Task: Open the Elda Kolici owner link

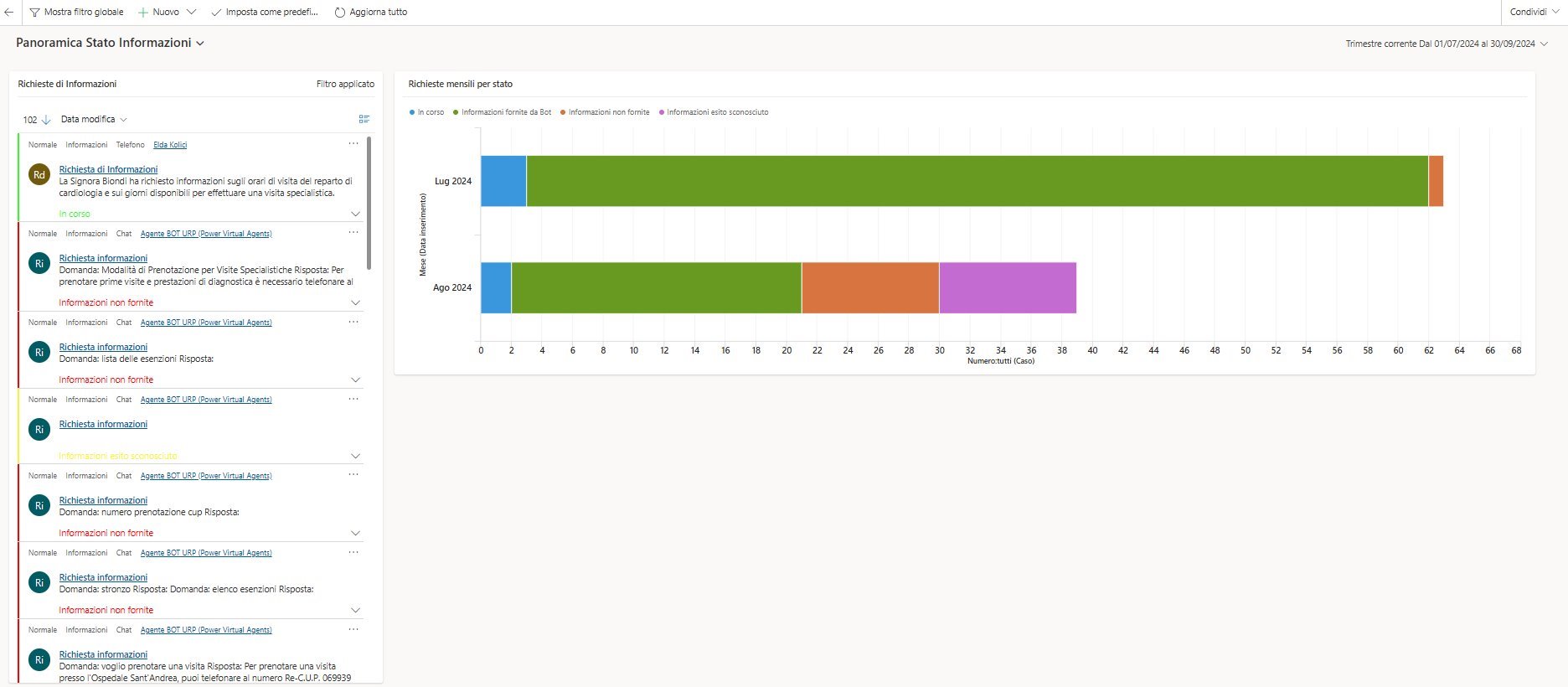Action: [170, 145]
